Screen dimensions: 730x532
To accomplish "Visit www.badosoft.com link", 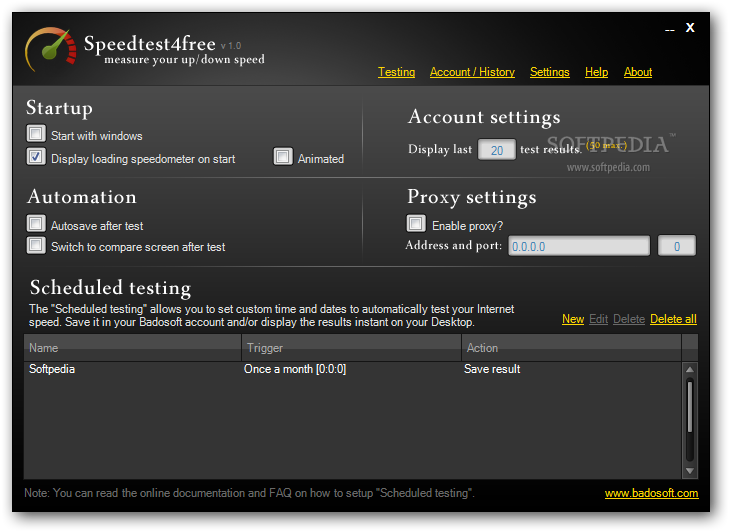I will tap(651, 493).
